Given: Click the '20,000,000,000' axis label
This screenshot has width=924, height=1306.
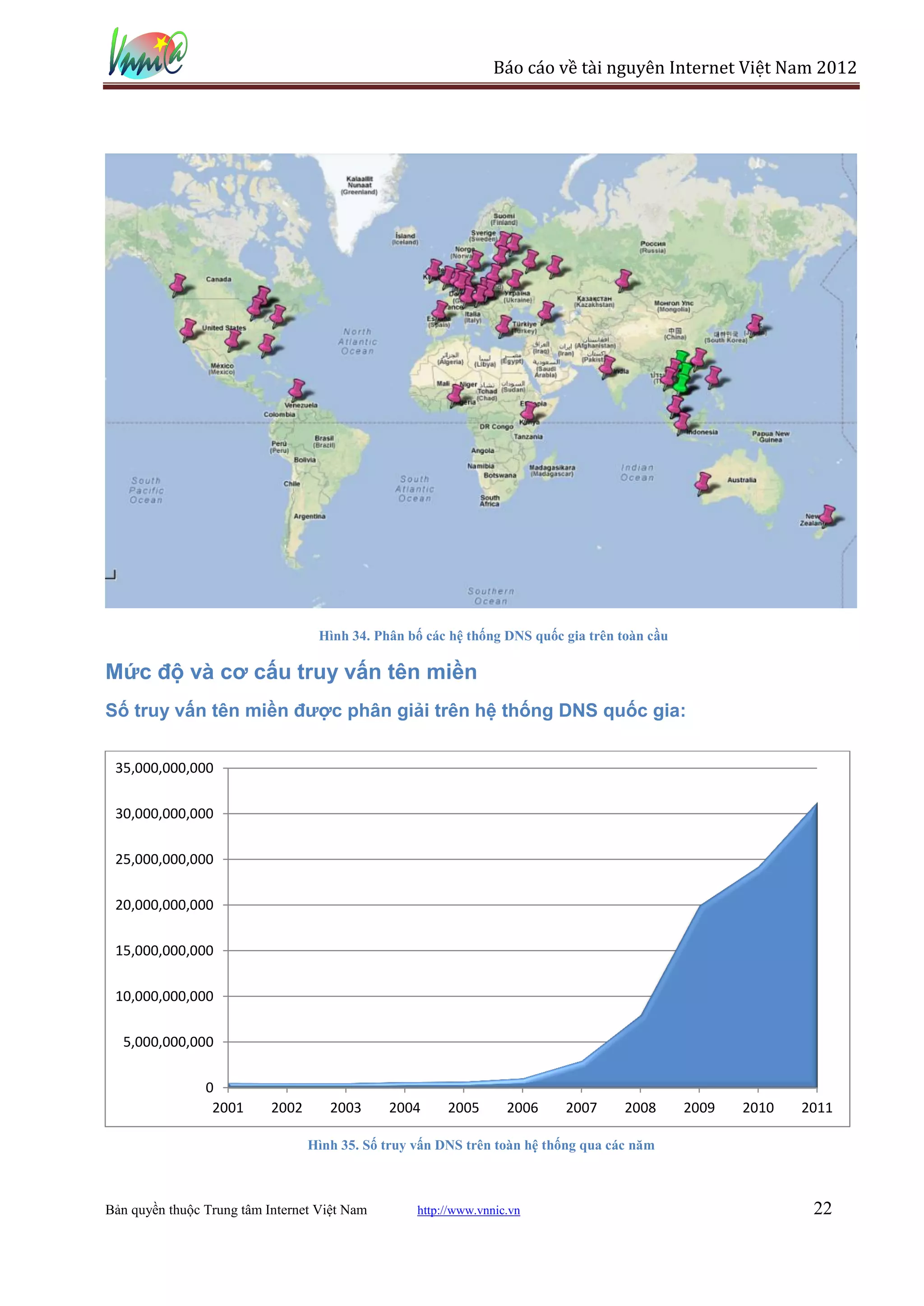Looking at the screenshot, I should (164, 905).
